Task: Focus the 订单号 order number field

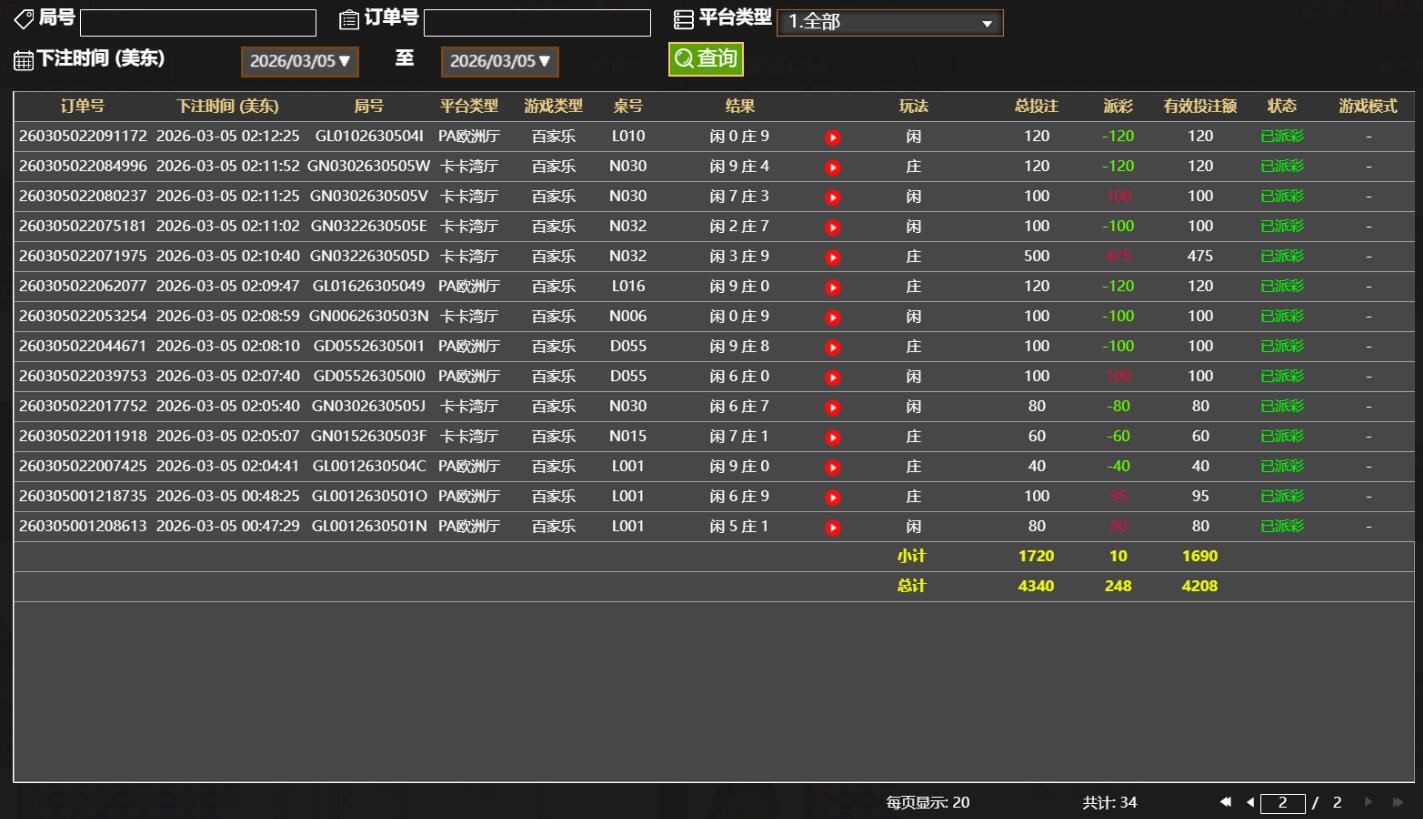Action: coord(537,23)
